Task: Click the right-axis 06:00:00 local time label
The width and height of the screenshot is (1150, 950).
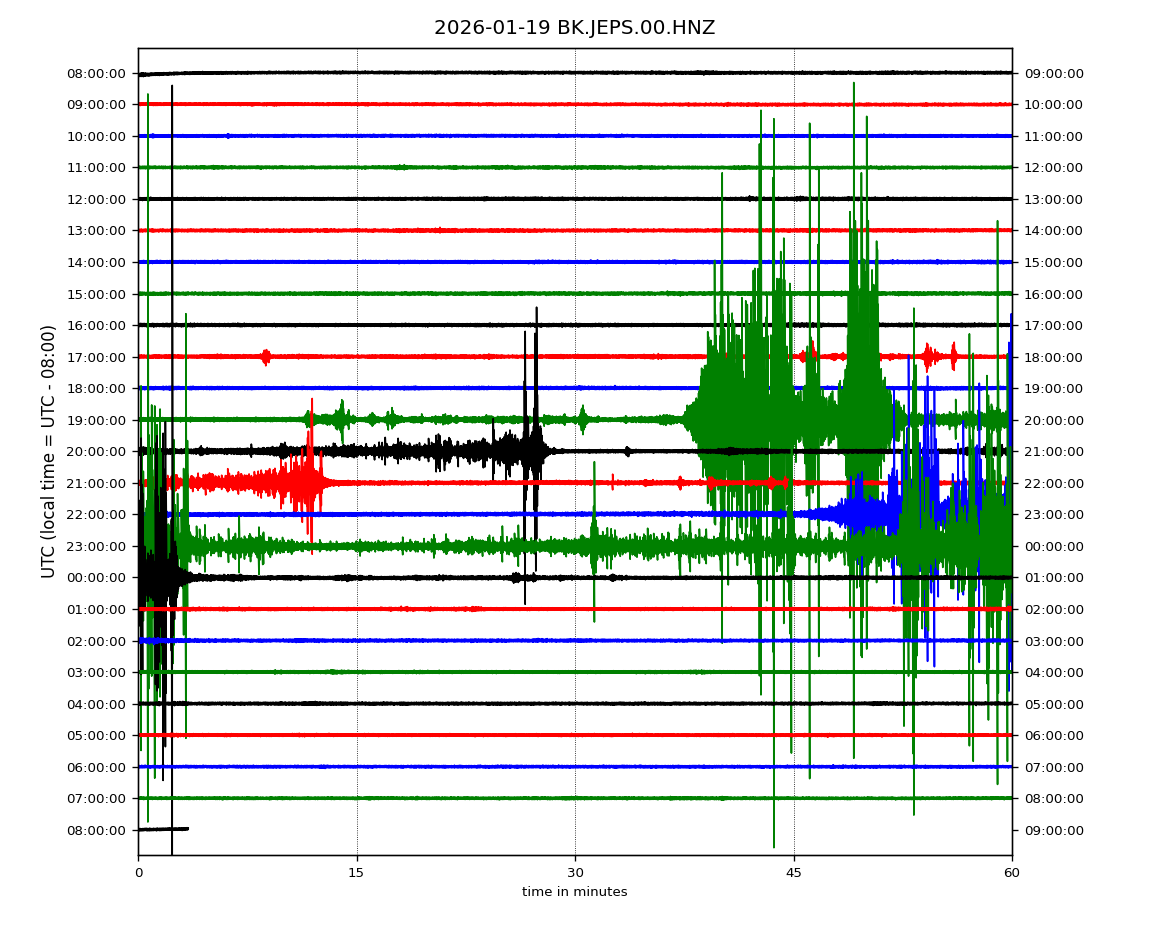Action: pyautogui.click(x=1052, y=735)
